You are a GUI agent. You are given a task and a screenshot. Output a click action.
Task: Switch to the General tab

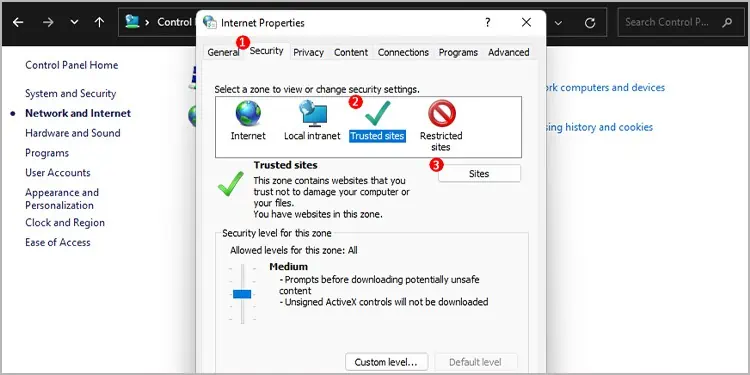pyautogui.click(x=223, y=53)
